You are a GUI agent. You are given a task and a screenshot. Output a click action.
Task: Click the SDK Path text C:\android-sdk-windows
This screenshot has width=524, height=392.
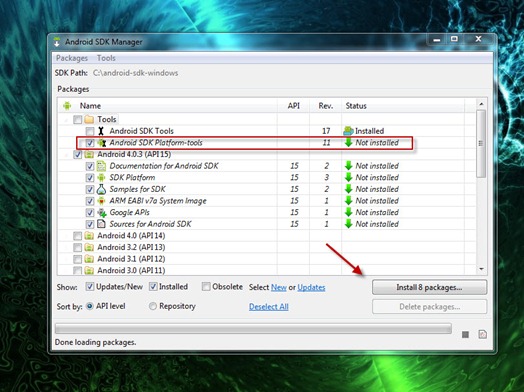point(135,73)
